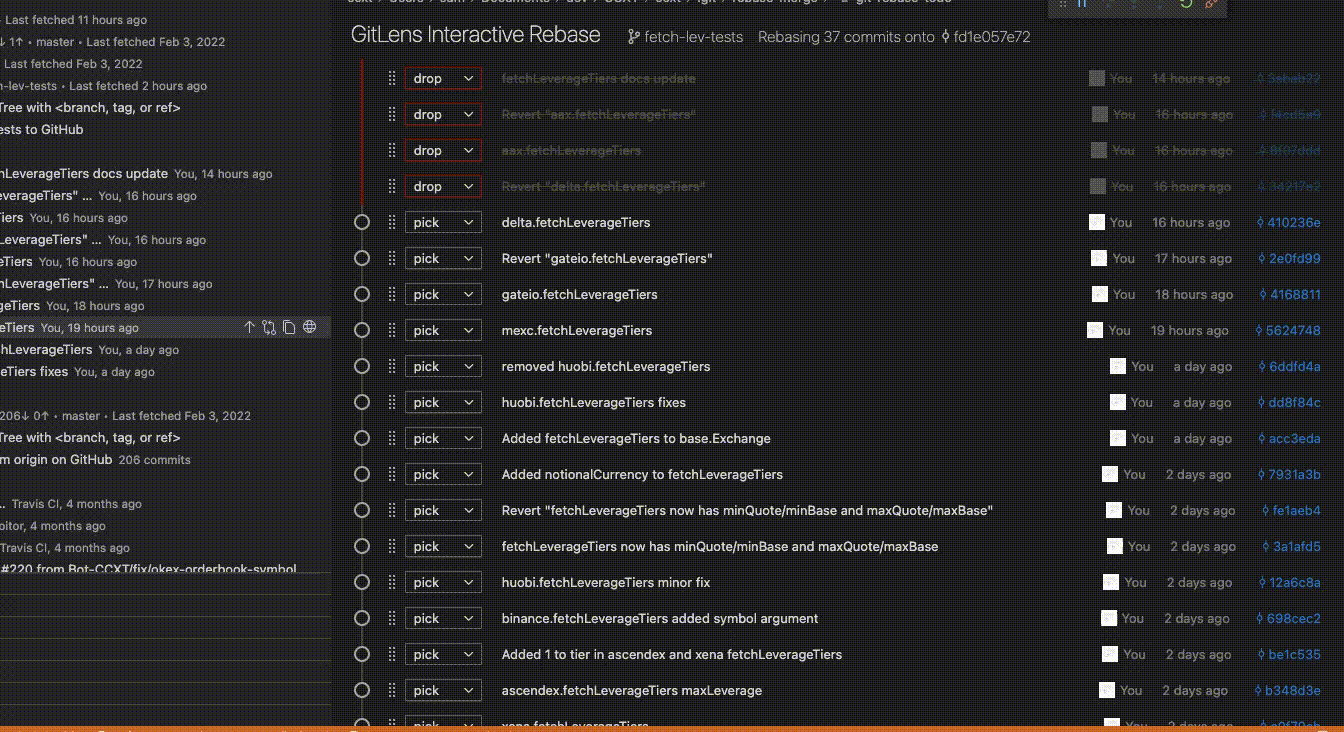This screenshot has height=732, width=1344.
Task: Click the push up-arrow icon on highlighted commit
Action: [250, 327]
